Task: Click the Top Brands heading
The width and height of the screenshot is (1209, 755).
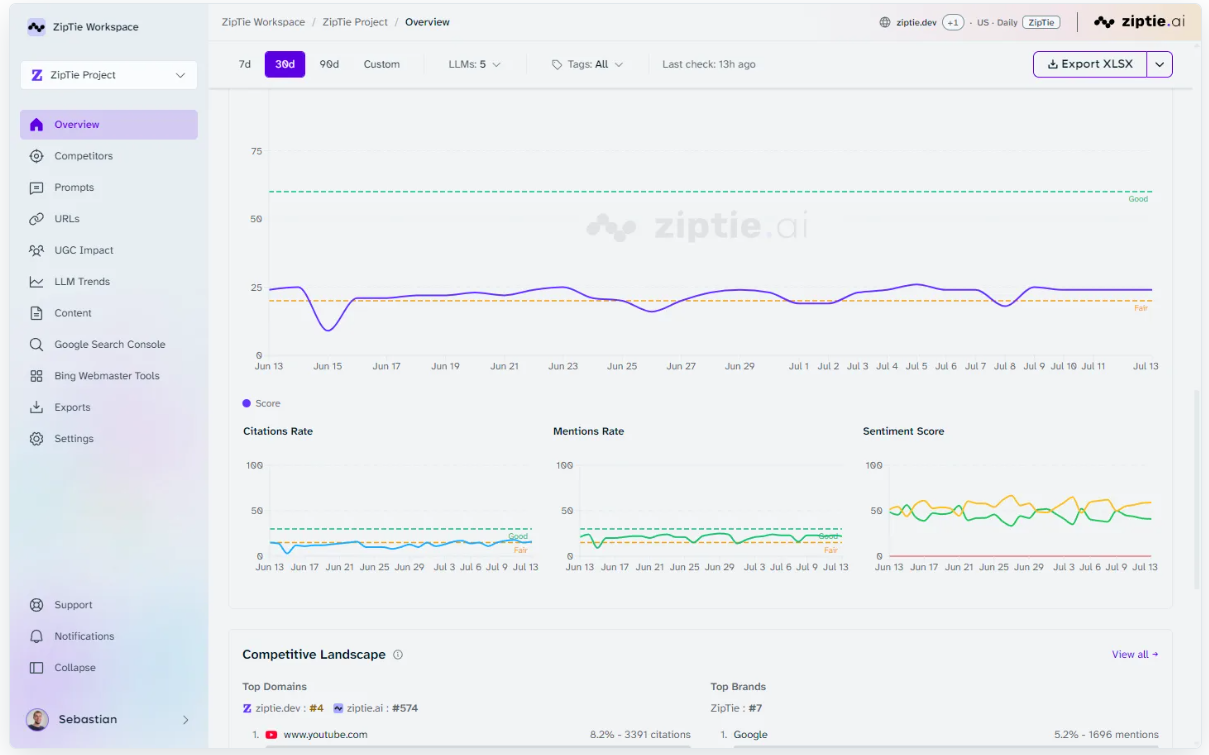Action: pos(738,687)
